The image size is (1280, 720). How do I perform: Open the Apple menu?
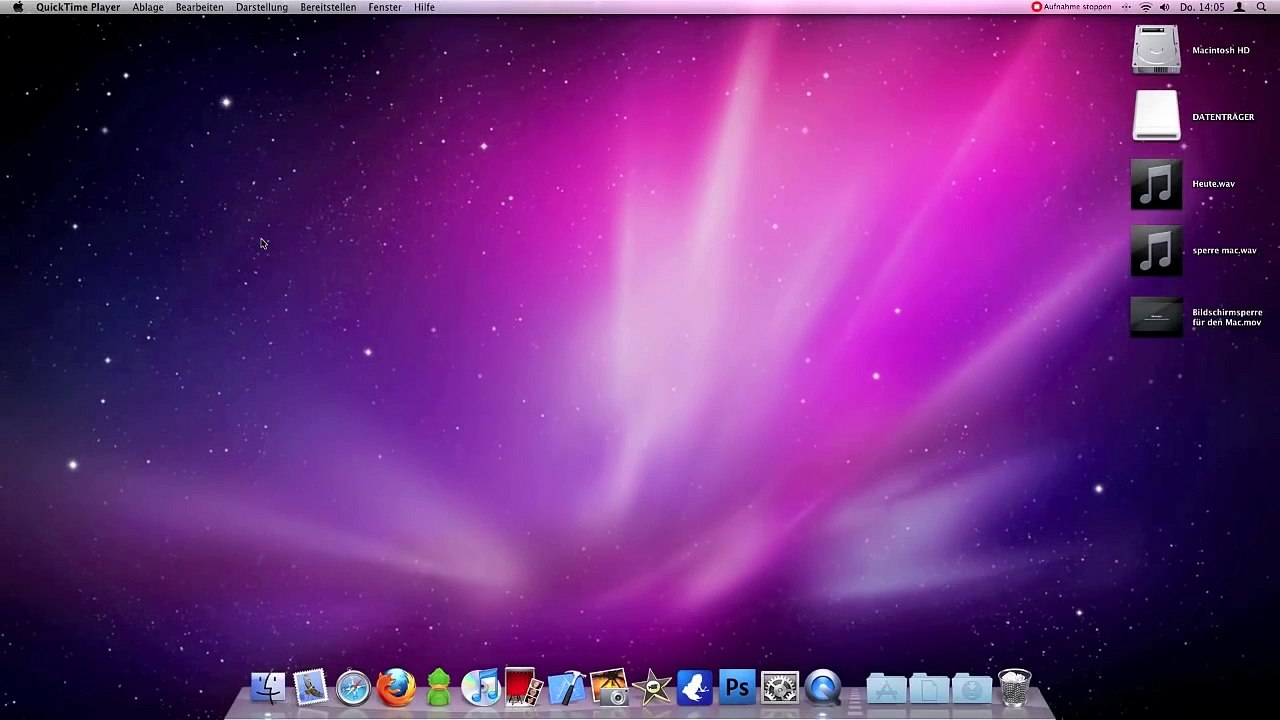pos(17,7)
